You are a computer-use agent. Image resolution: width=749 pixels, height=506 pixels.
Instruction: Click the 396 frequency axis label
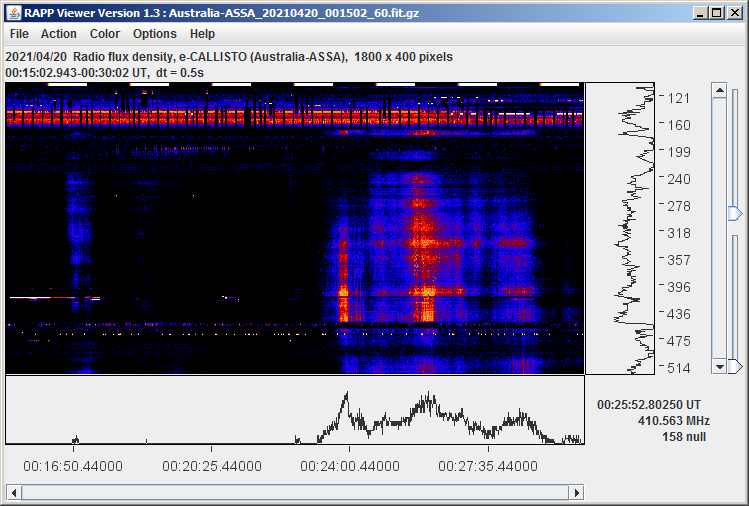(x=680, y=287)
